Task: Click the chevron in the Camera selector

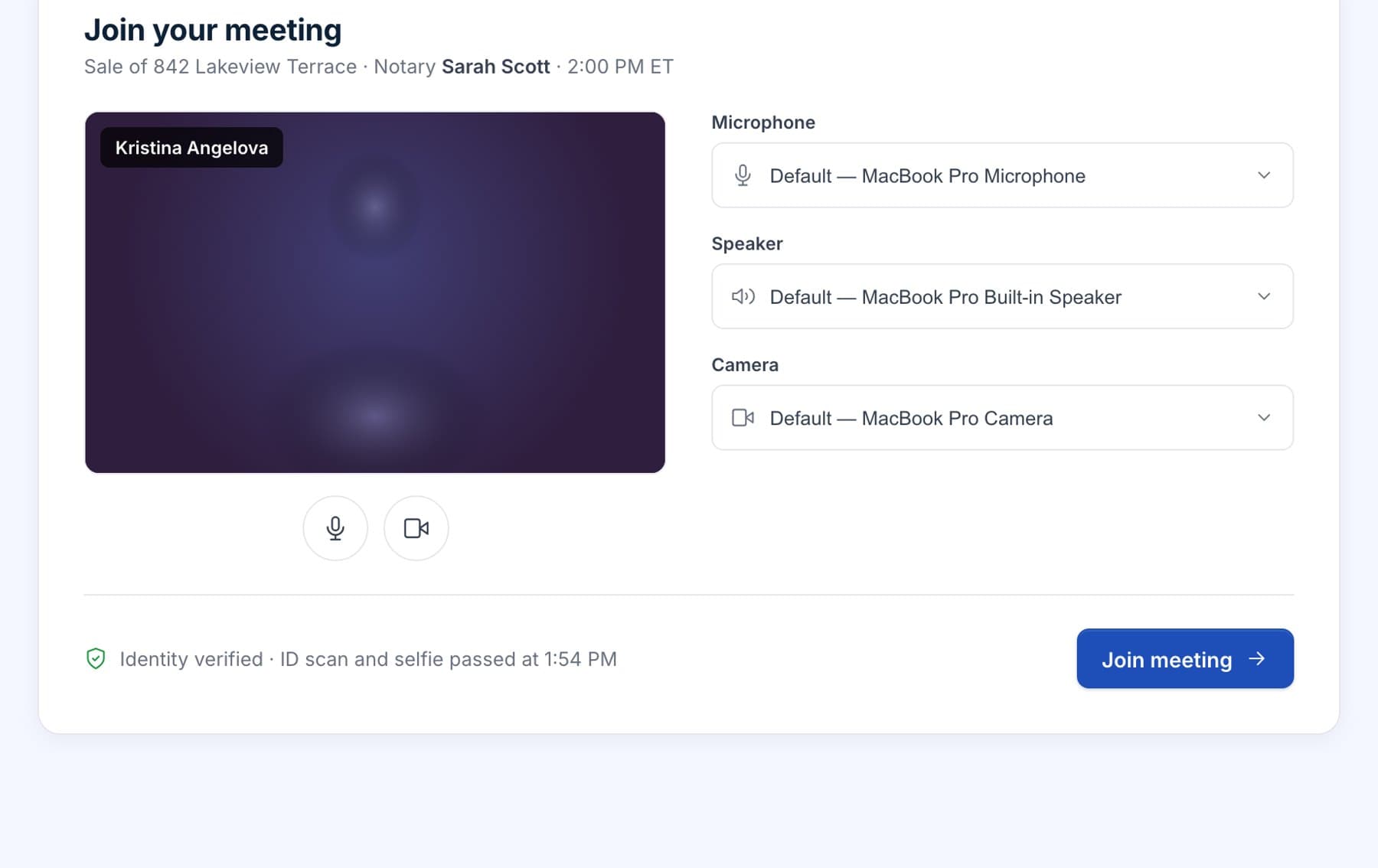Action: click(1264, 418)
